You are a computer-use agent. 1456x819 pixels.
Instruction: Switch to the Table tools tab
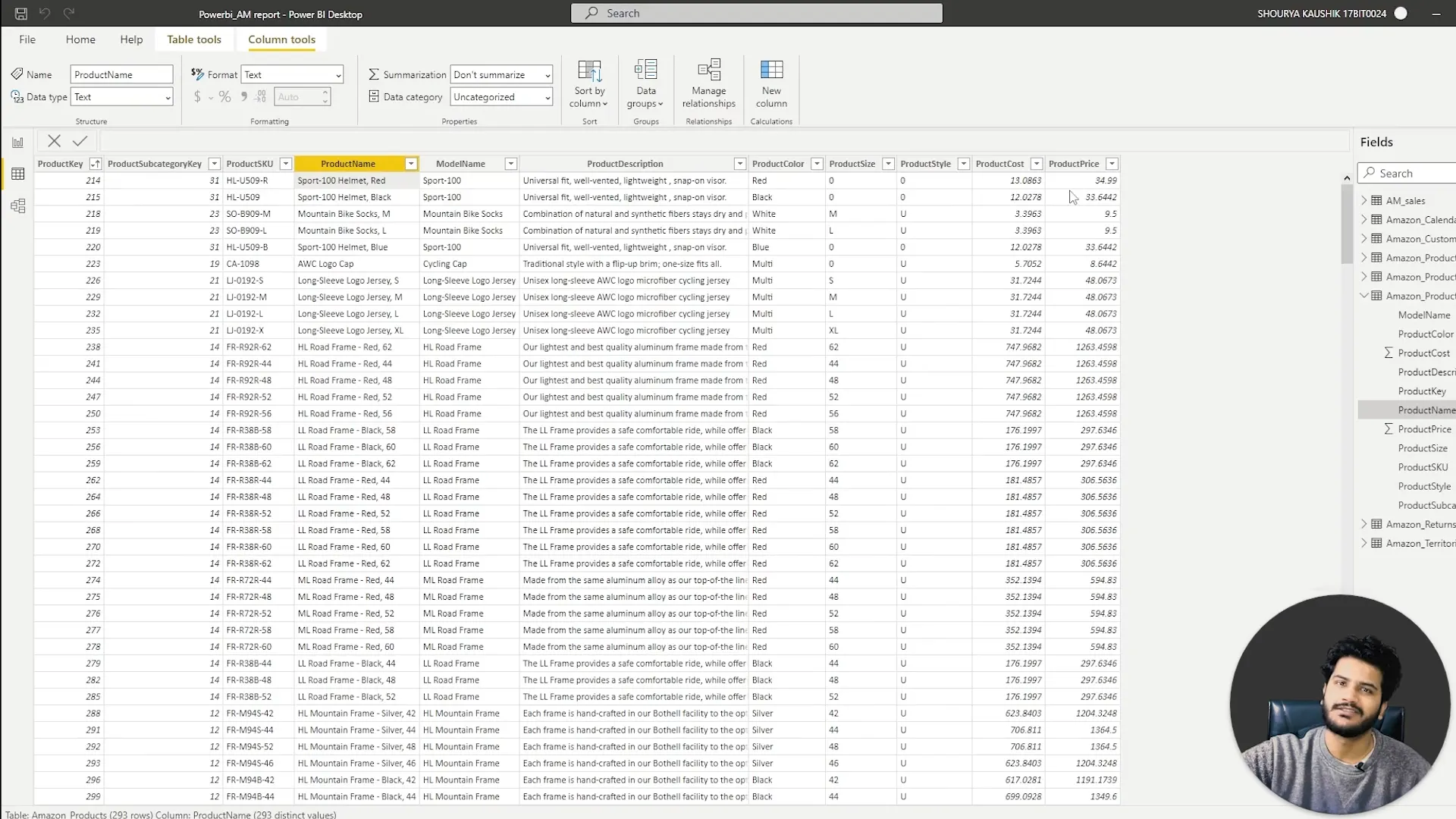point(194,39)
